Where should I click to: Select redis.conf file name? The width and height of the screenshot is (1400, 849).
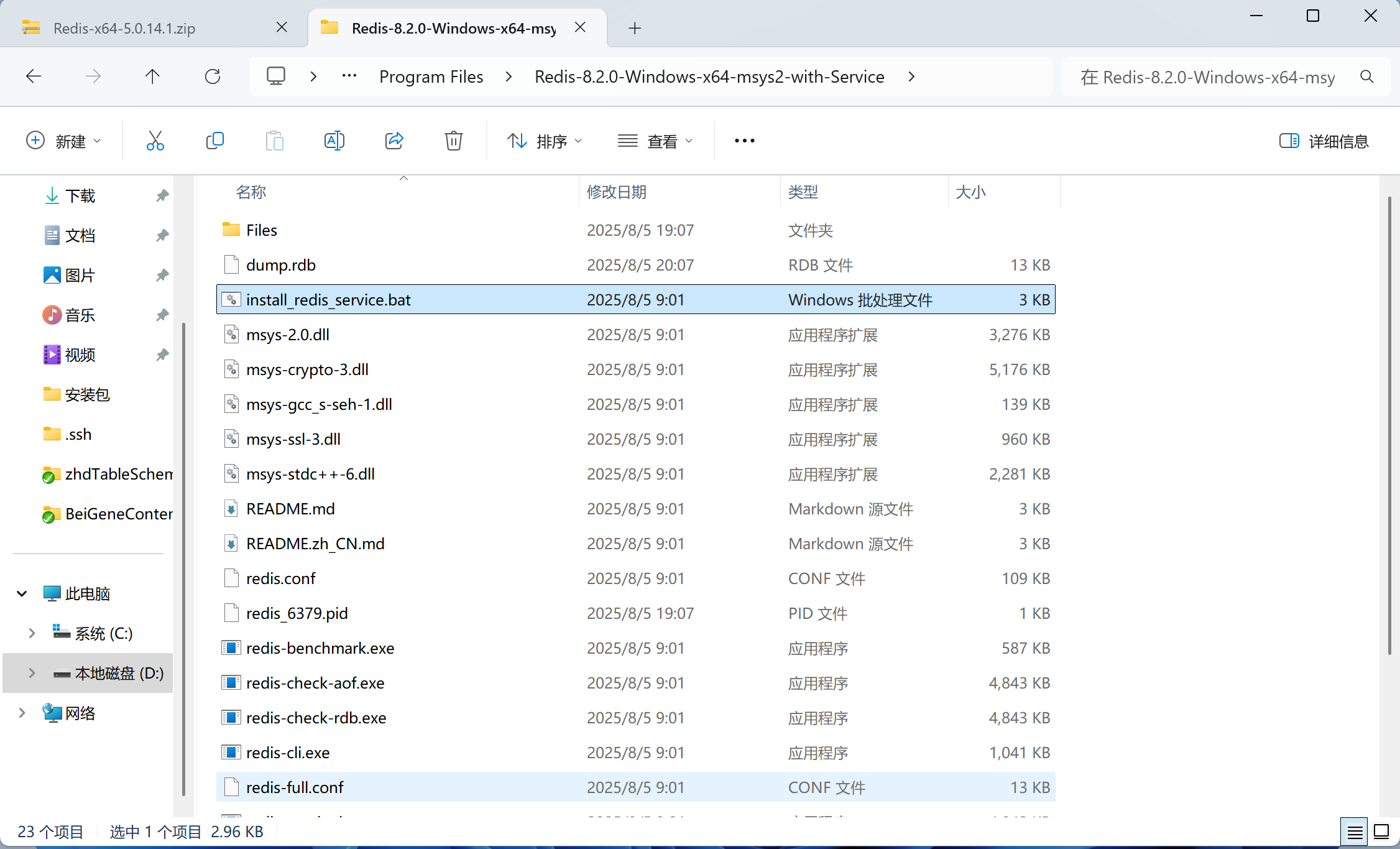tap(281, 578)
